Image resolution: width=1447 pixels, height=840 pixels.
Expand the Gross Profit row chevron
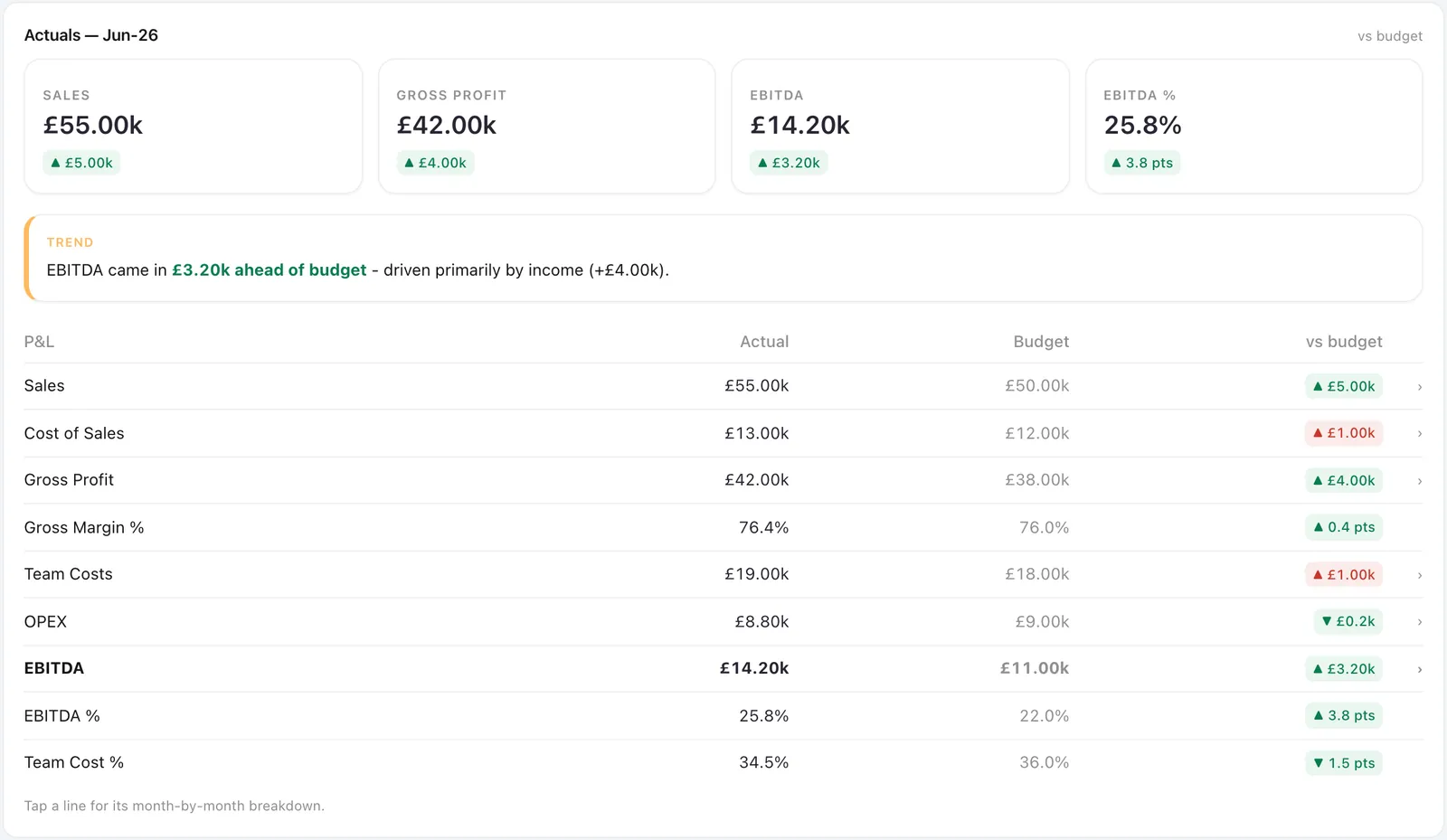click(x=1420, y=481)
